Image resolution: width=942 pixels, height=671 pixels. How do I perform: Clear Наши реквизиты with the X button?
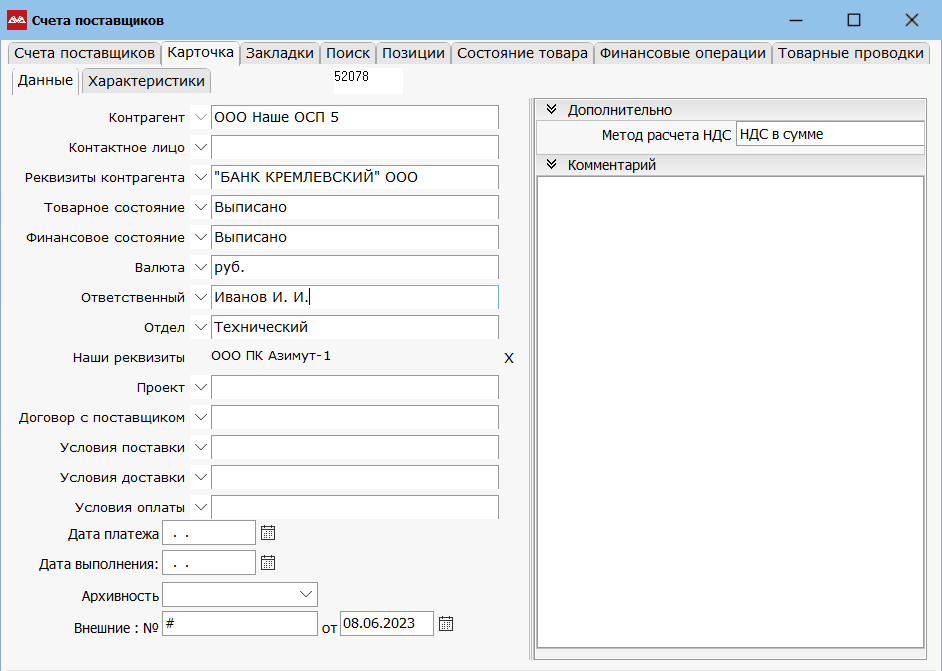[x=508, y=358]
